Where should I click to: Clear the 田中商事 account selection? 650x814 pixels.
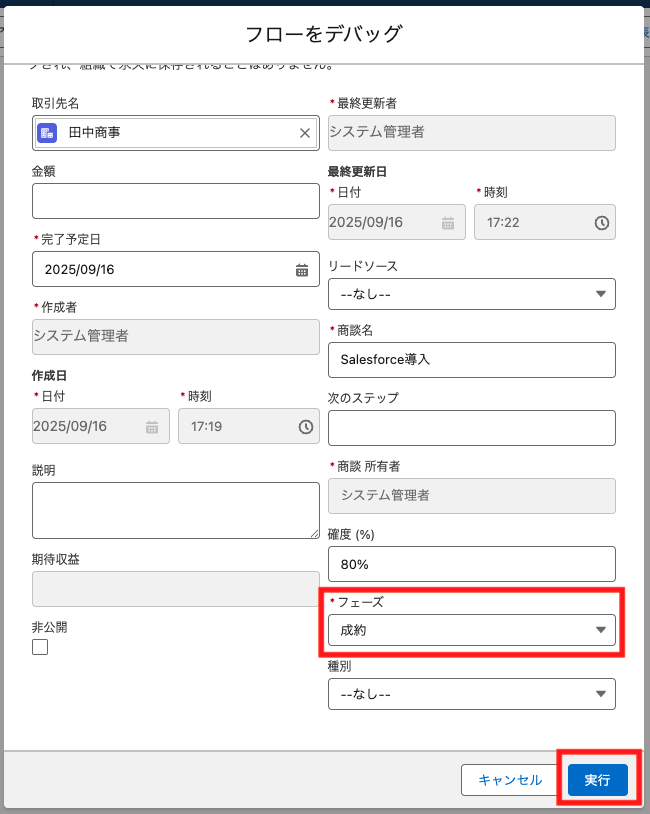coord(305,133)
